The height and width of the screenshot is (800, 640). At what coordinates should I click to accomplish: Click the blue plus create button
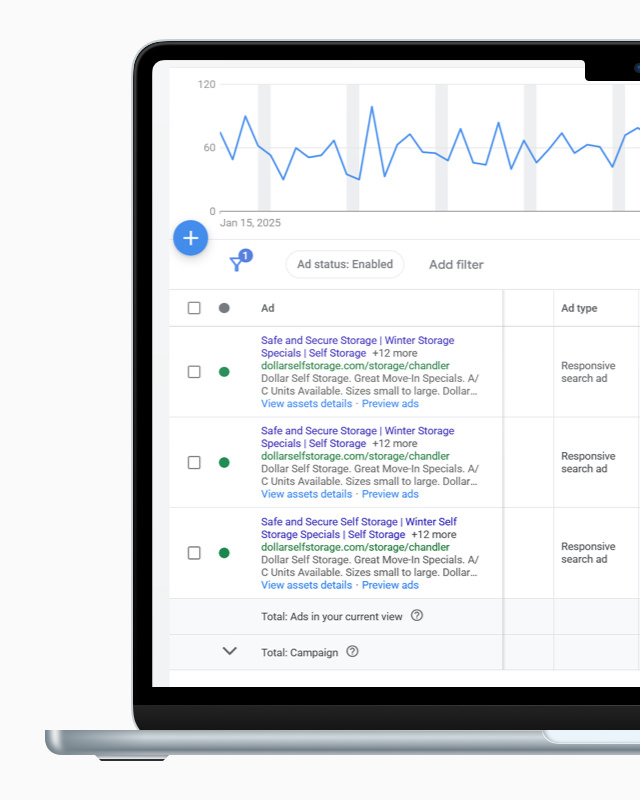pos(190,238)
